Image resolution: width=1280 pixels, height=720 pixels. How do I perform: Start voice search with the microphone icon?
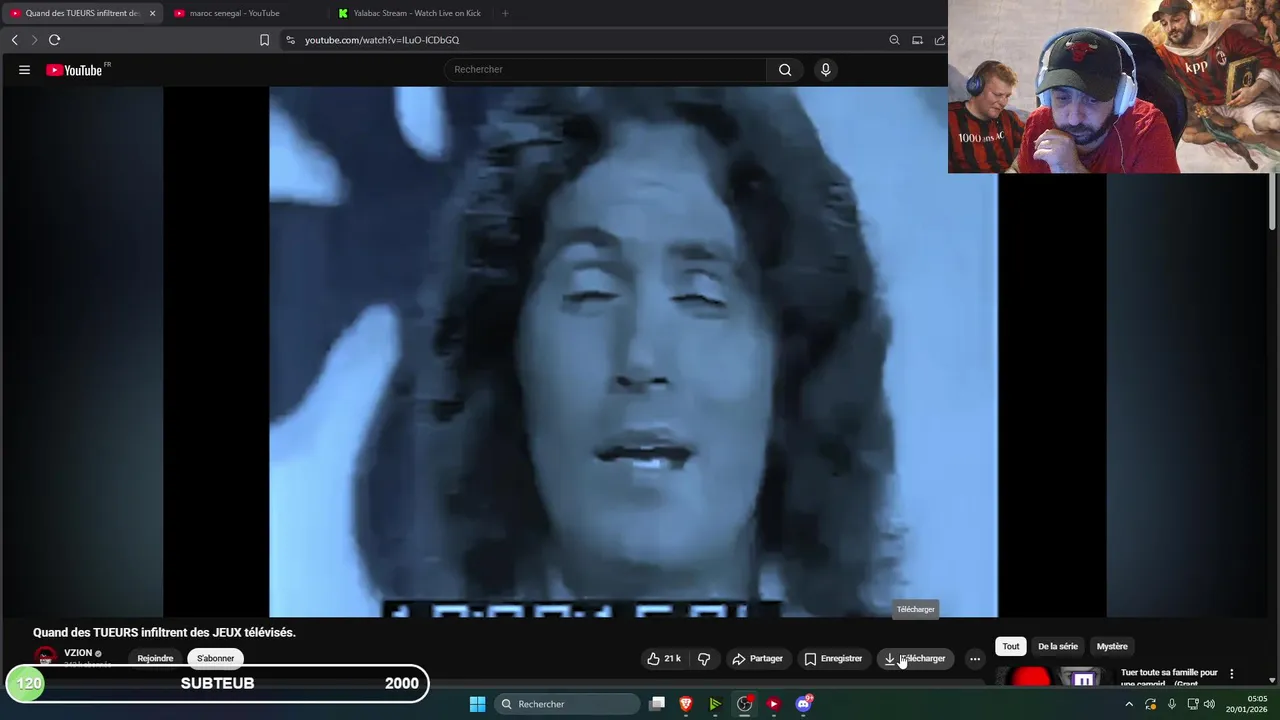tap(825, 70)
